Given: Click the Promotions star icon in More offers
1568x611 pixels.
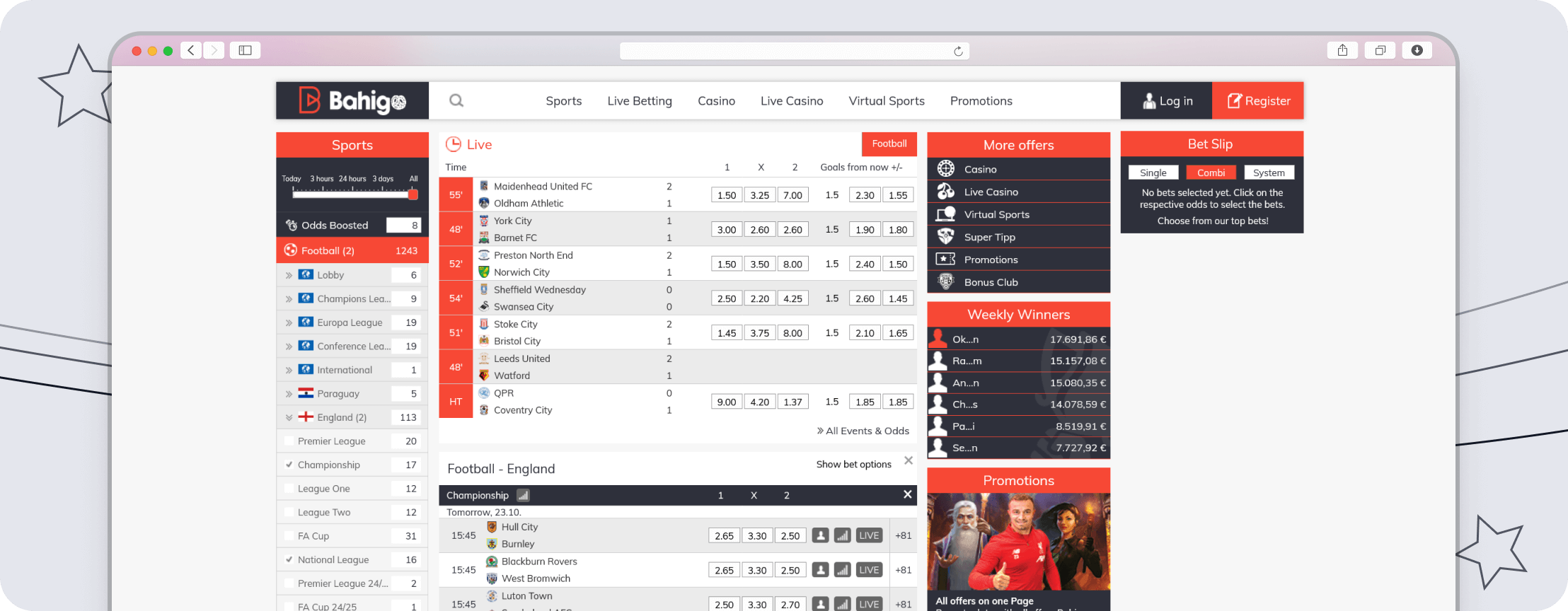Looking at the screenshot, I should point(946,260).
